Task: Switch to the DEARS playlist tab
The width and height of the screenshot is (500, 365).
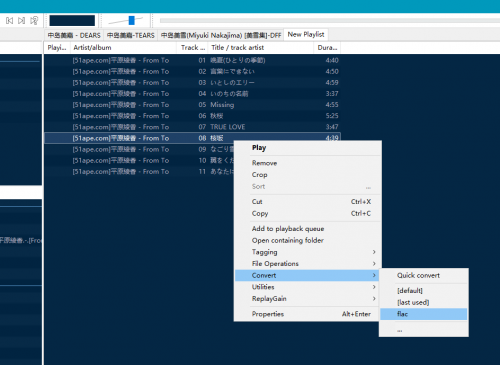Action: [x=74, y=35]
